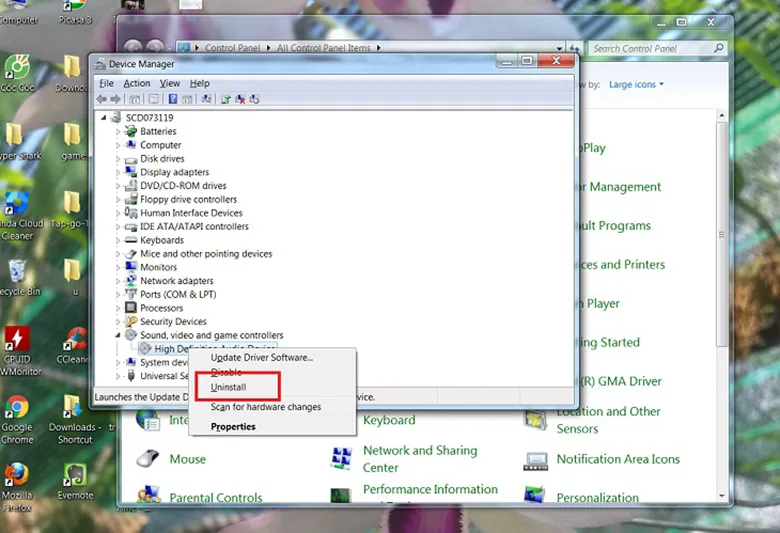Collapse the Sound, video and game controllers node
Viewport: 780px width, 533px height.
pos(119,335)
